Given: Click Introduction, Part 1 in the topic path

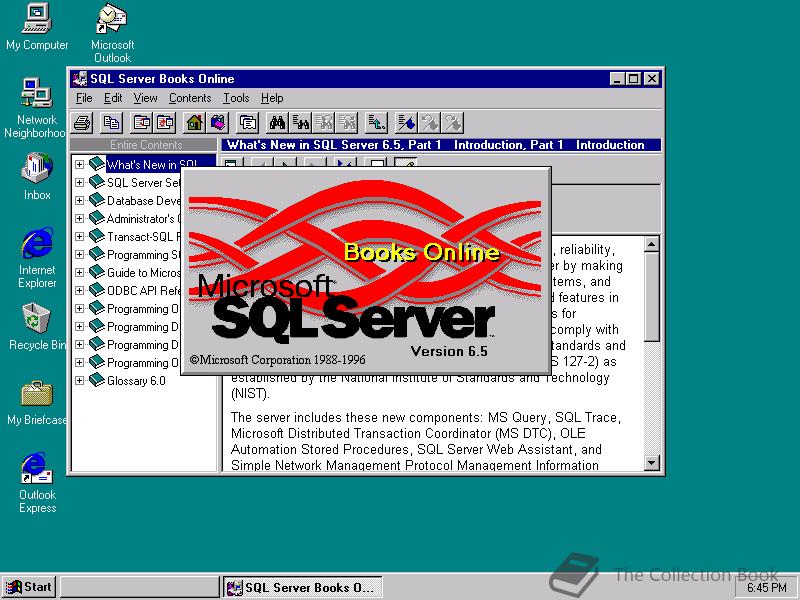Looking at the screenshot, I should (x=509, y=145).
